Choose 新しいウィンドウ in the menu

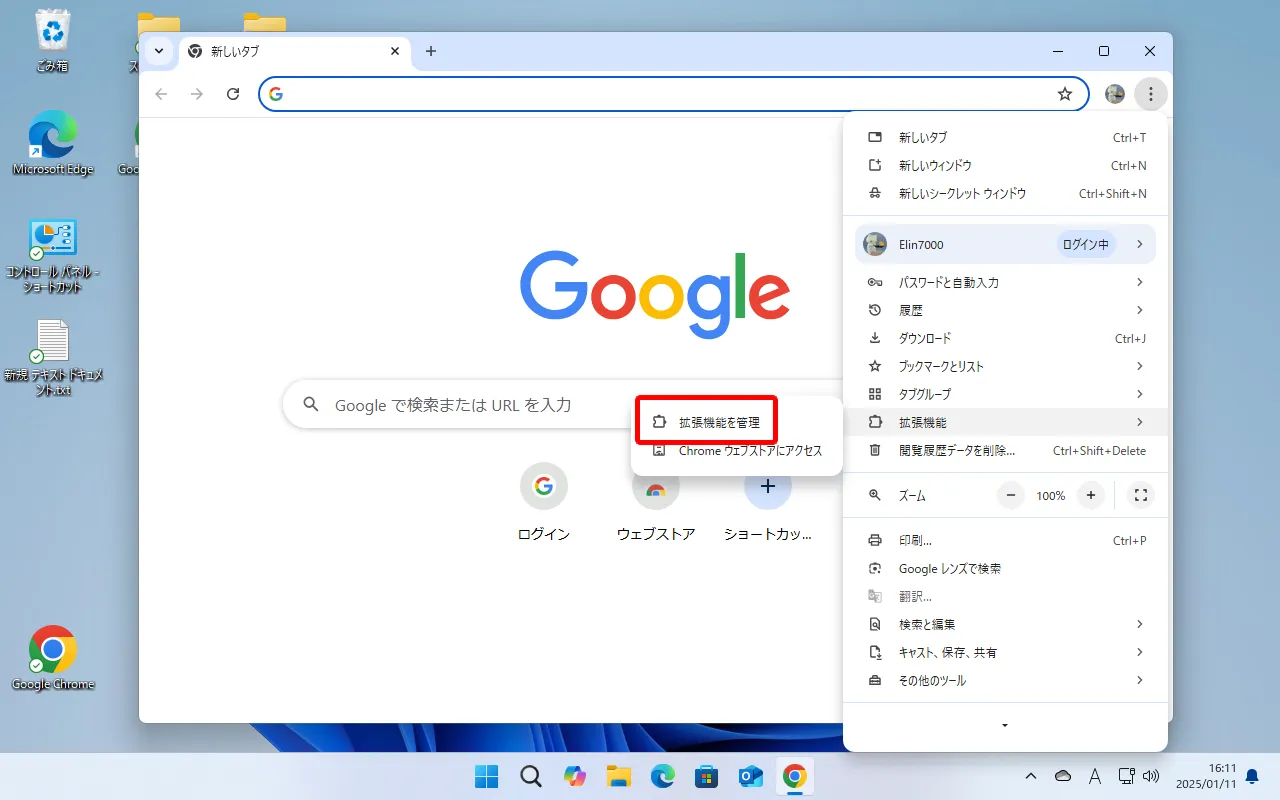(x=1005, y=165)
